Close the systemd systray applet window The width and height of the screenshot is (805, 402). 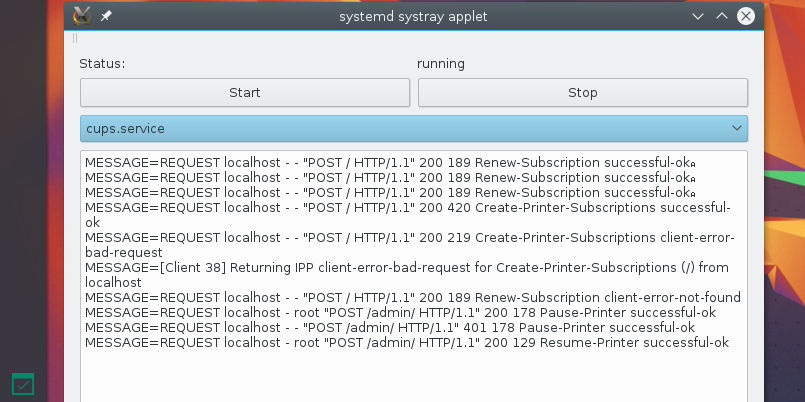[745, 16]
